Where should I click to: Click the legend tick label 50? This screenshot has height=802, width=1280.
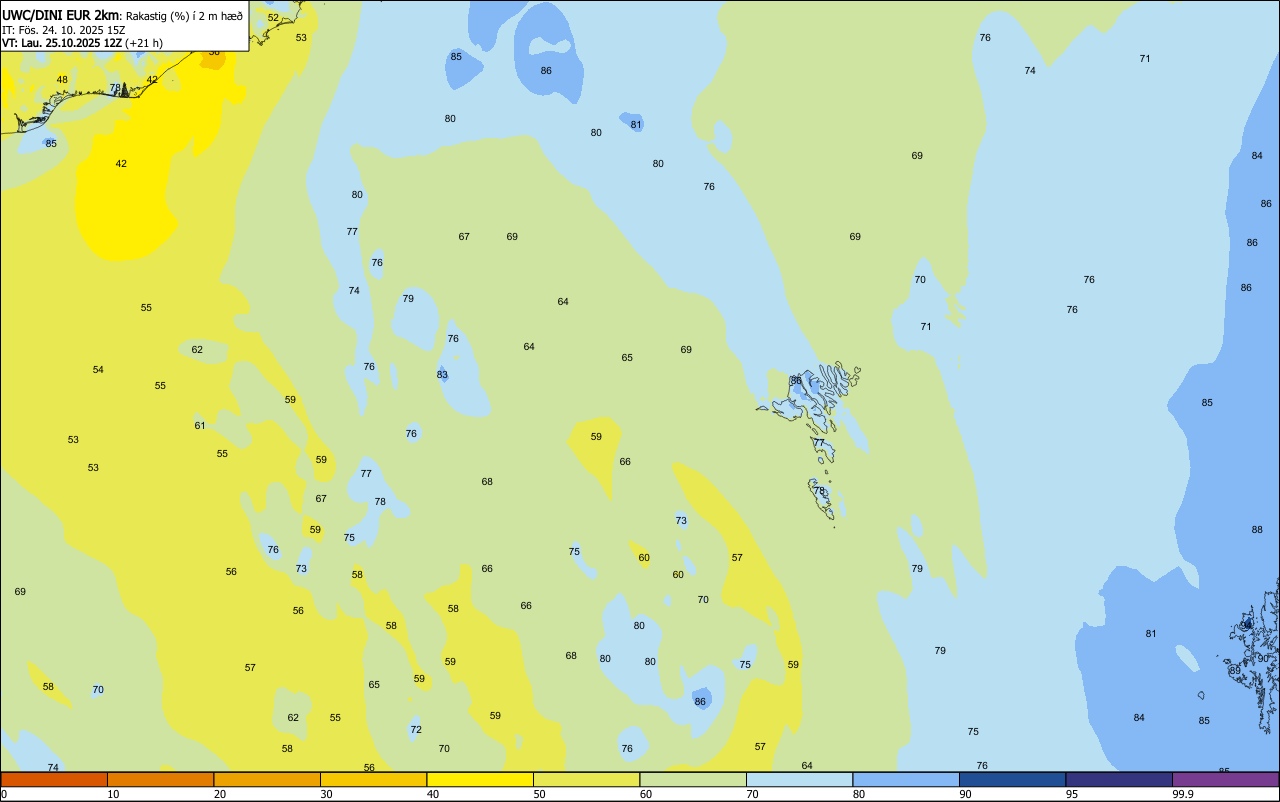coord(539,794)
